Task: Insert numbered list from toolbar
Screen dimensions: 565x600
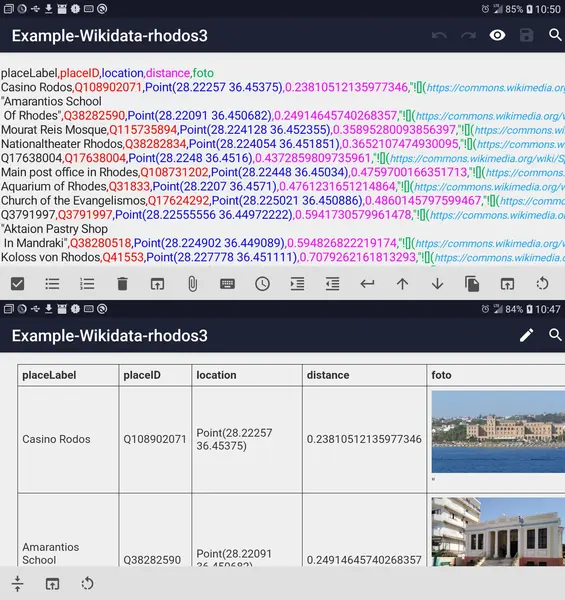Action: coord(87,284)
